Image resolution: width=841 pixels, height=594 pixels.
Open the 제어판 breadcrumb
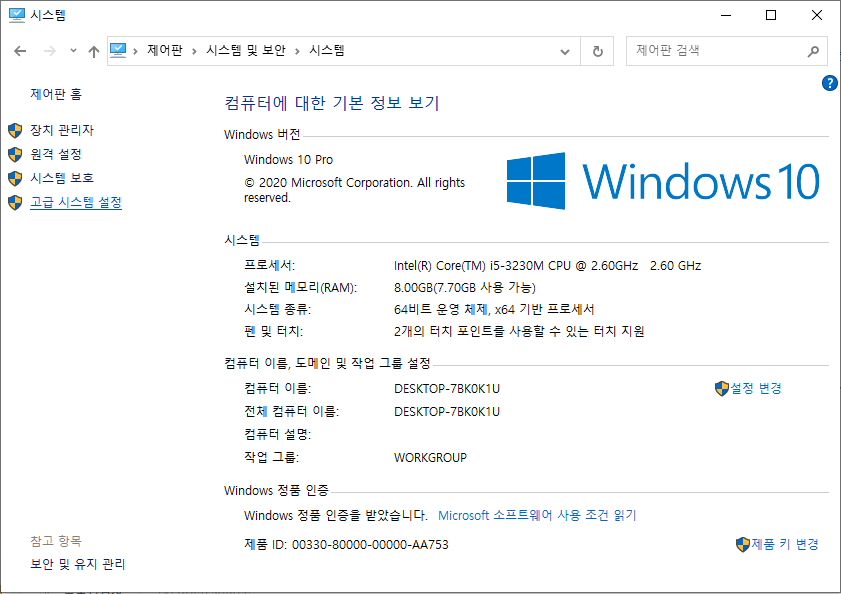click(x=165, y=50)
